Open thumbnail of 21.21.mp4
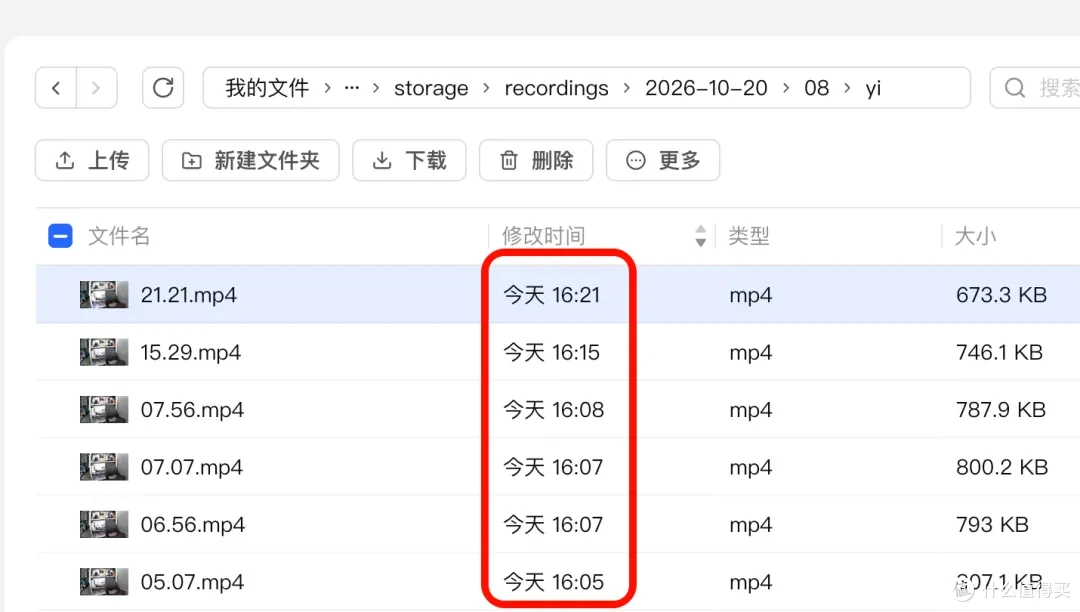Screen dimensions: 1080x612 (x=104, y=295)
